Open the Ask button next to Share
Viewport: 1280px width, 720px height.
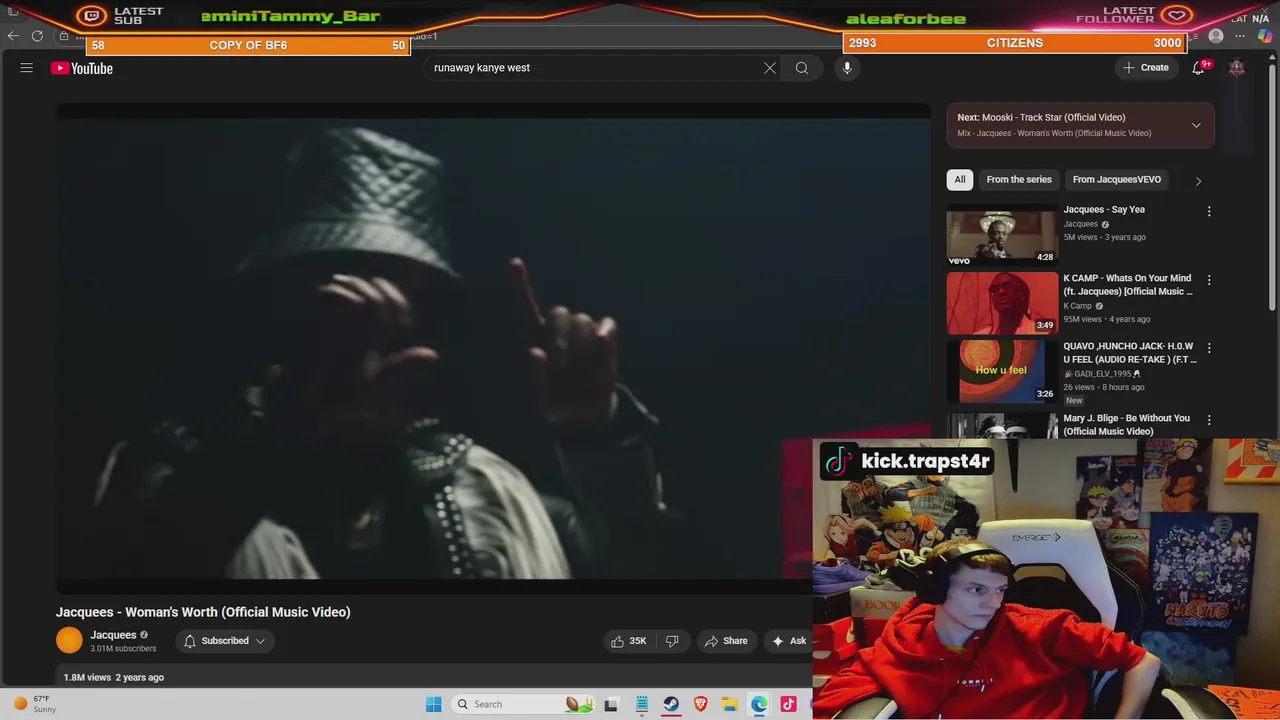pos(788,641)
